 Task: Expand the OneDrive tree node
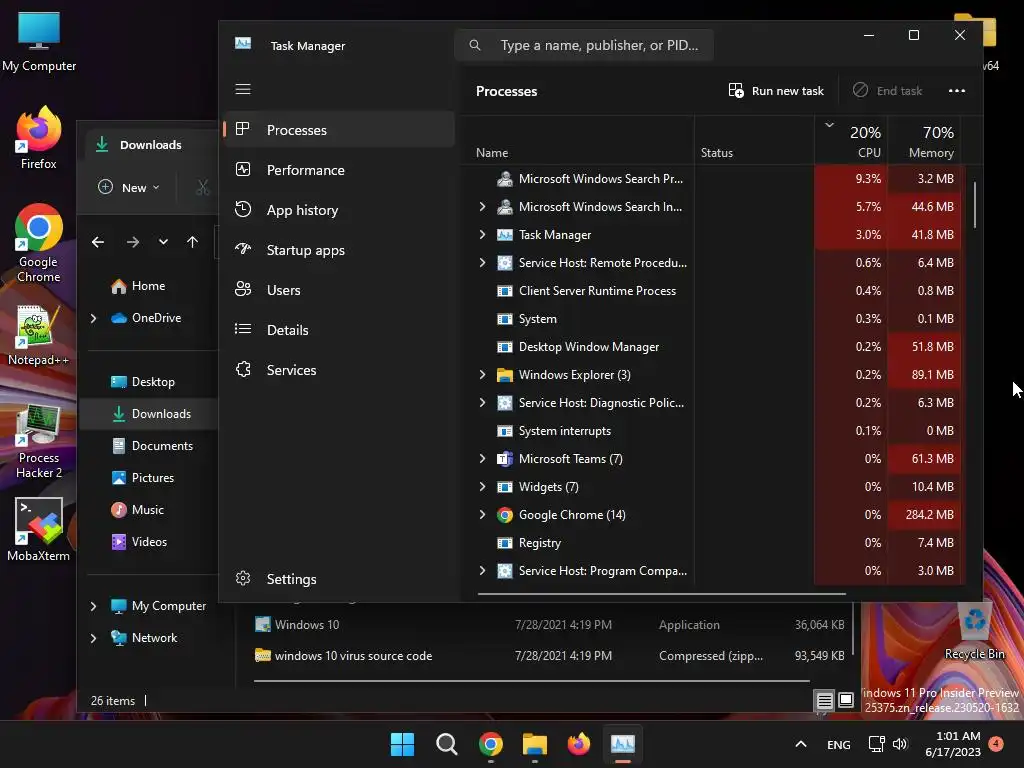93,318
